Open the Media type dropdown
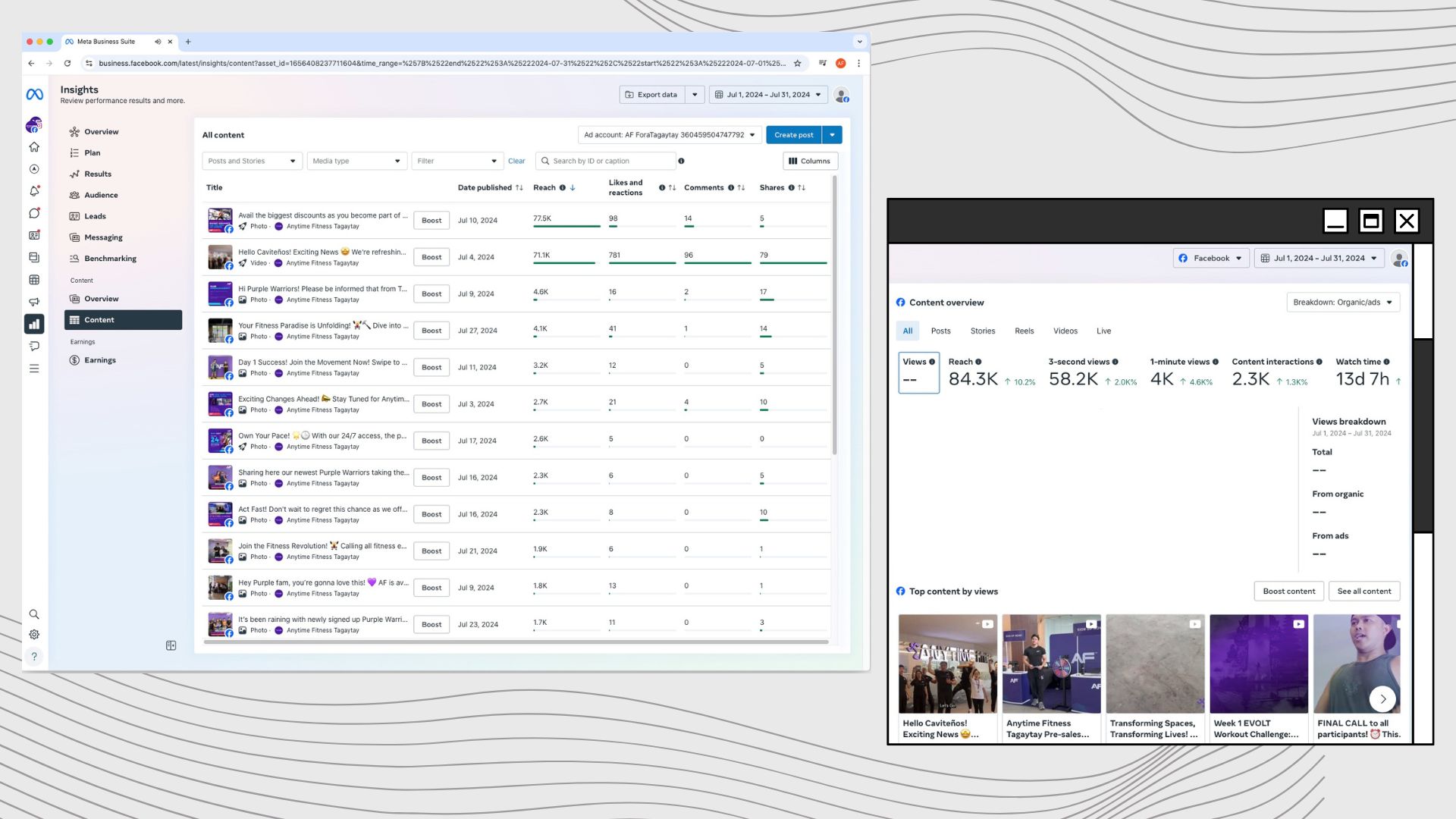The height and width of the screenshot is (819, 1456). pyautogui.click(x=356, y=161)
